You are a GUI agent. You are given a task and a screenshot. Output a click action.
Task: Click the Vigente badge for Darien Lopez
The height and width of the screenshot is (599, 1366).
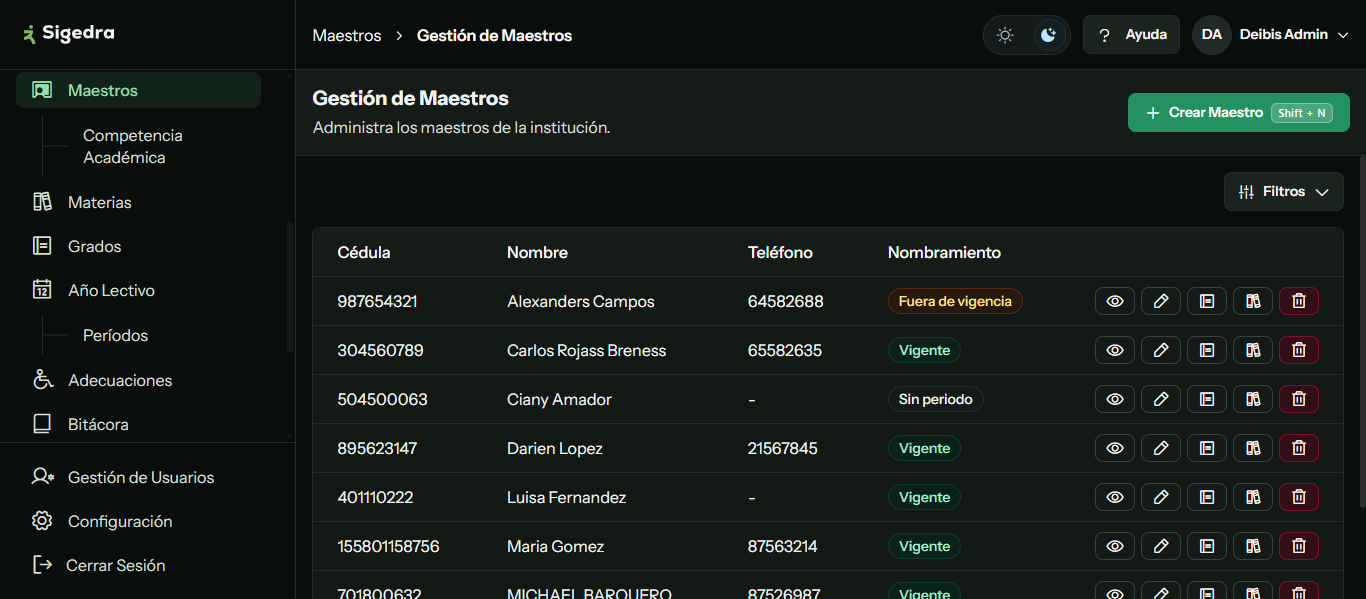coord(924,448)
